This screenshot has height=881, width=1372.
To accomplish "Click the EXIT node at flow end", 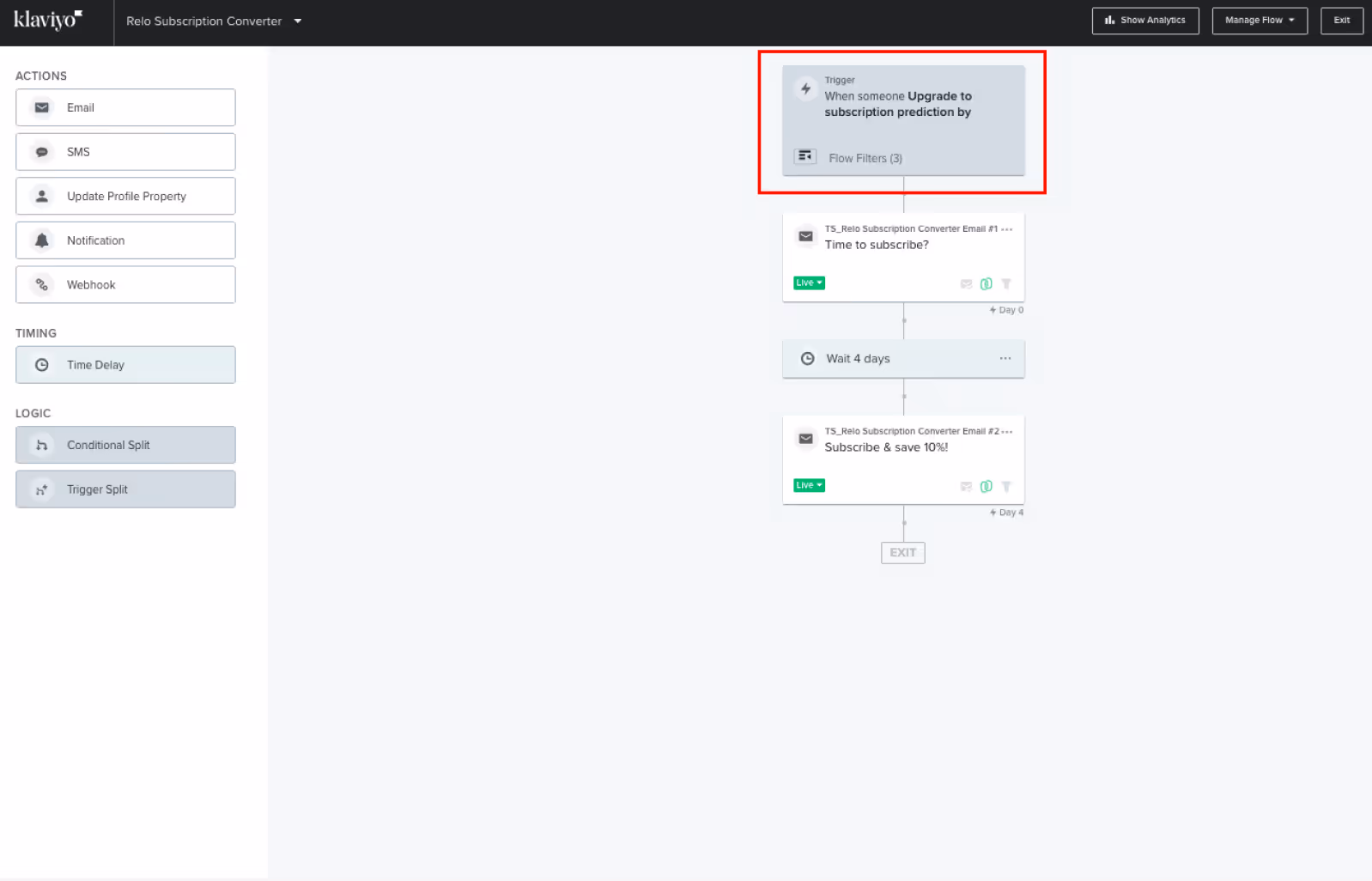I will click(903, 553).
